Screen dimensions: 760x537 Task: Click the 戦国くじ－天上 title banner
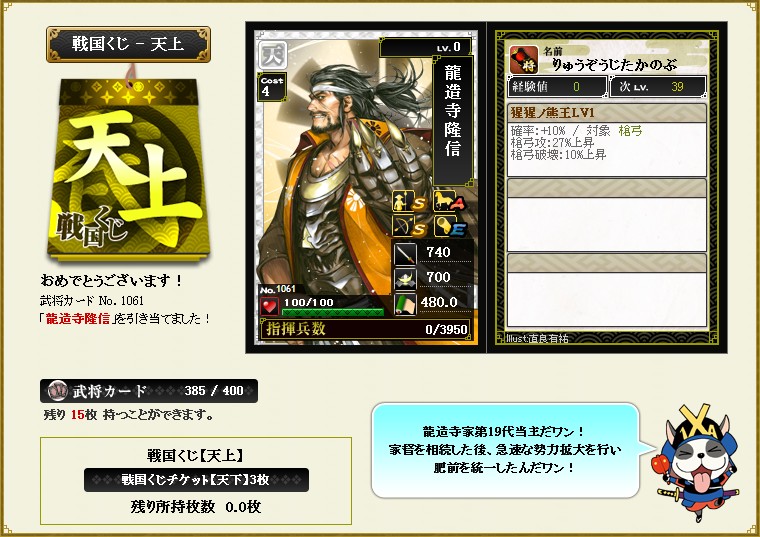tap(128, 44)
